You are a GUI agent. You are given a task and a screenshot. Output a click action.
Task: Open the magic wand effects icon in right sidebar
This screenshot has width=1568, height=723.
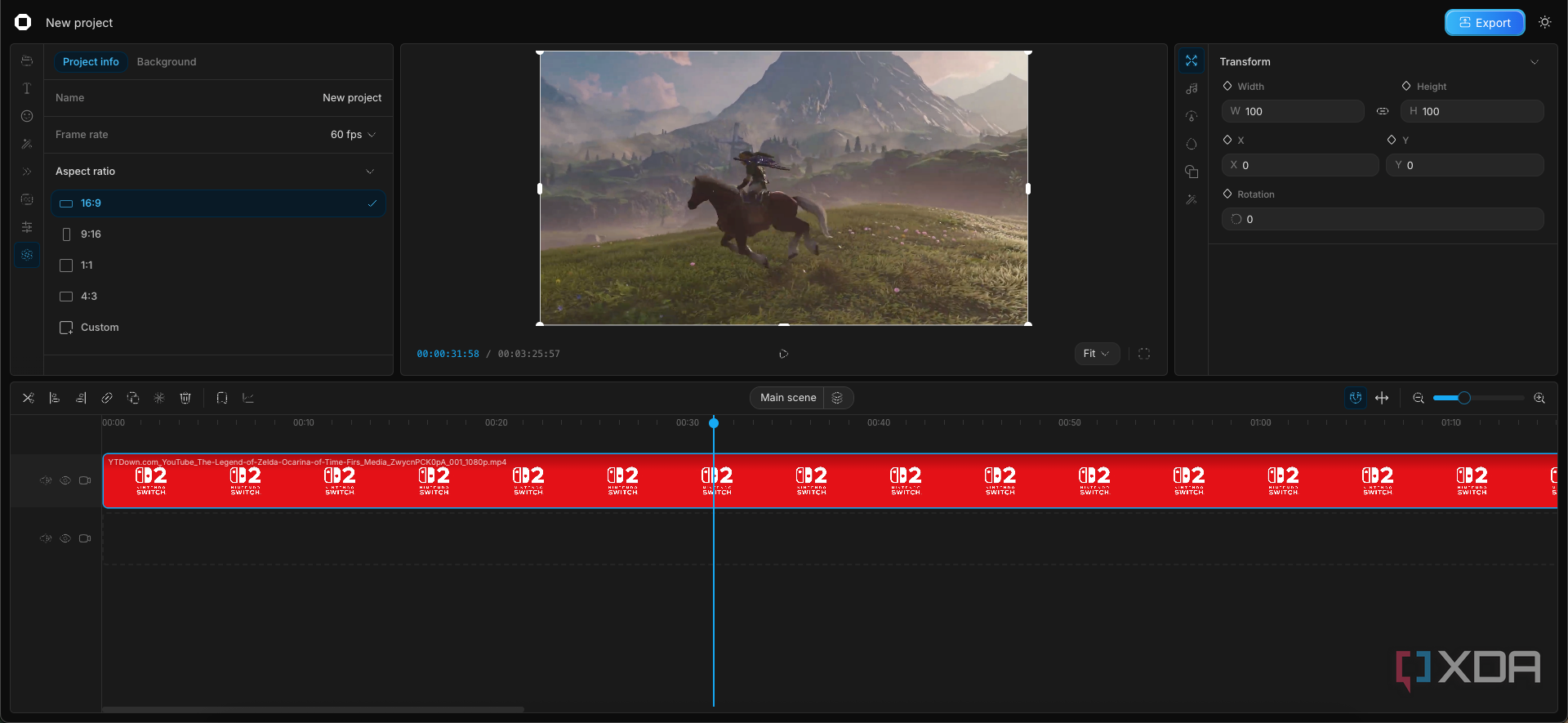[x=1192, y=199]
